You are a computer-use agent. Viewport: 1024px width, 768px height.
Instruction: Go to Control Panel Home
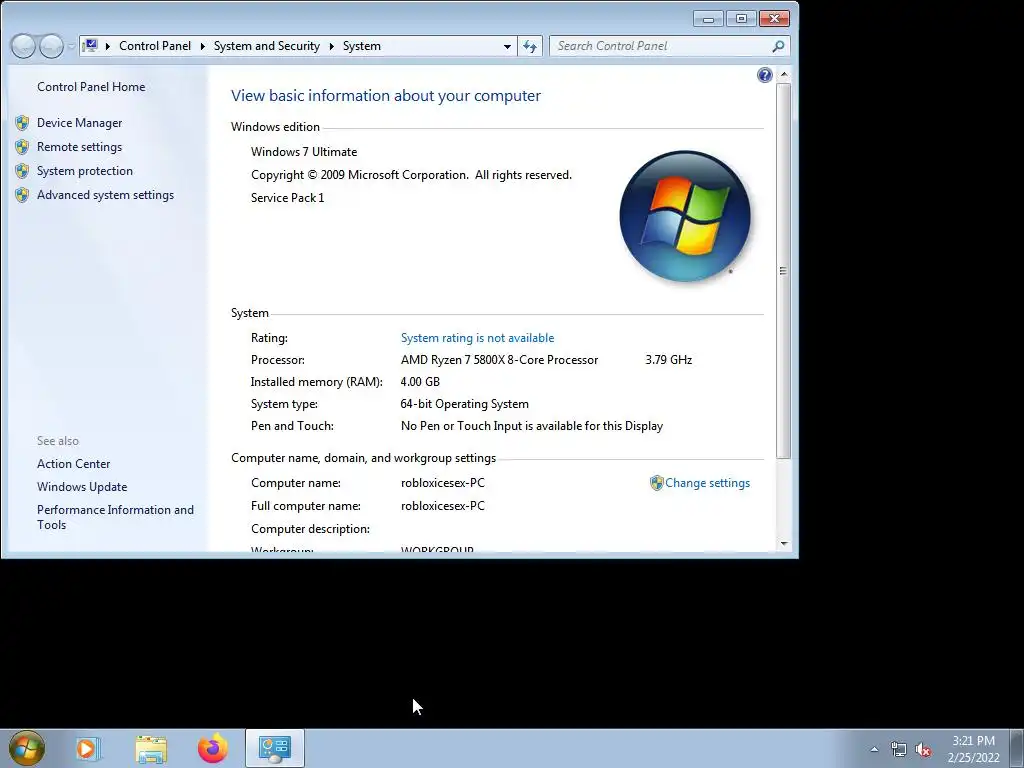(91, 87)
